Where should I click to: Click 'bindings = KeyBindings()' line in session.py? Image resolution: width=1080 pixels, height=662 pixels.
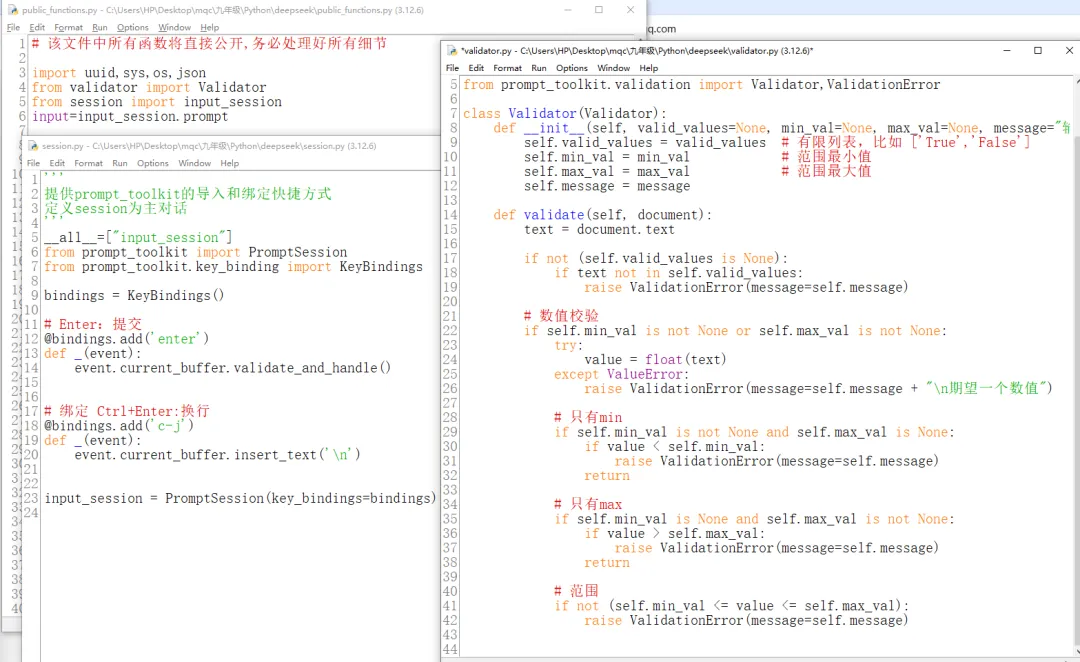(134, 296)
